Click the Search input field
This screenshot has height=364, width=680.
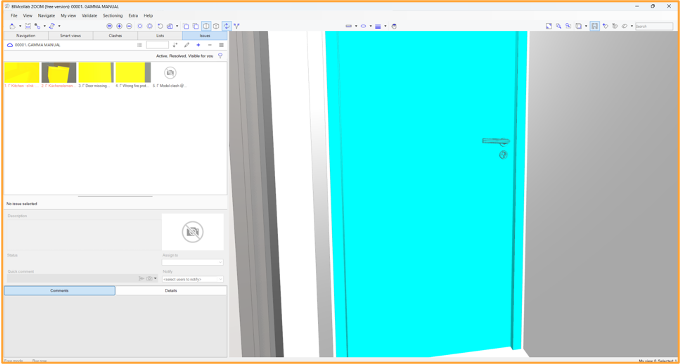654,26
